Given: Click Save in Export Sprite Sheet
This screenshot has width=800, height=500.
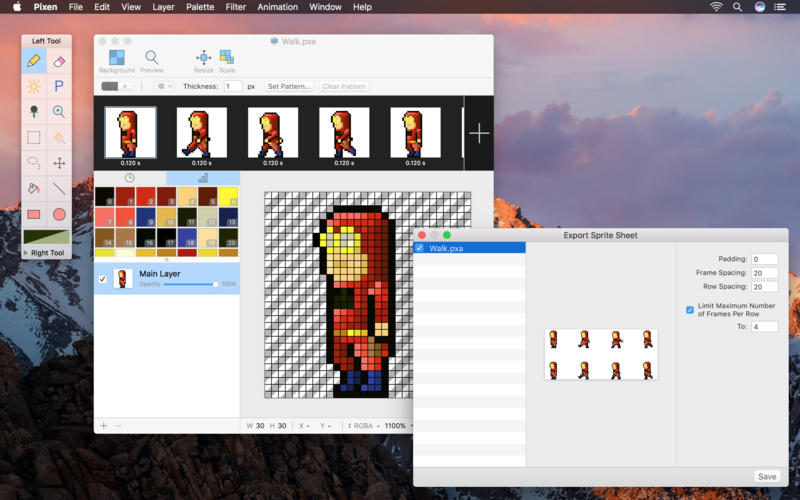Looking at the screenshot, I should point(767,476).
